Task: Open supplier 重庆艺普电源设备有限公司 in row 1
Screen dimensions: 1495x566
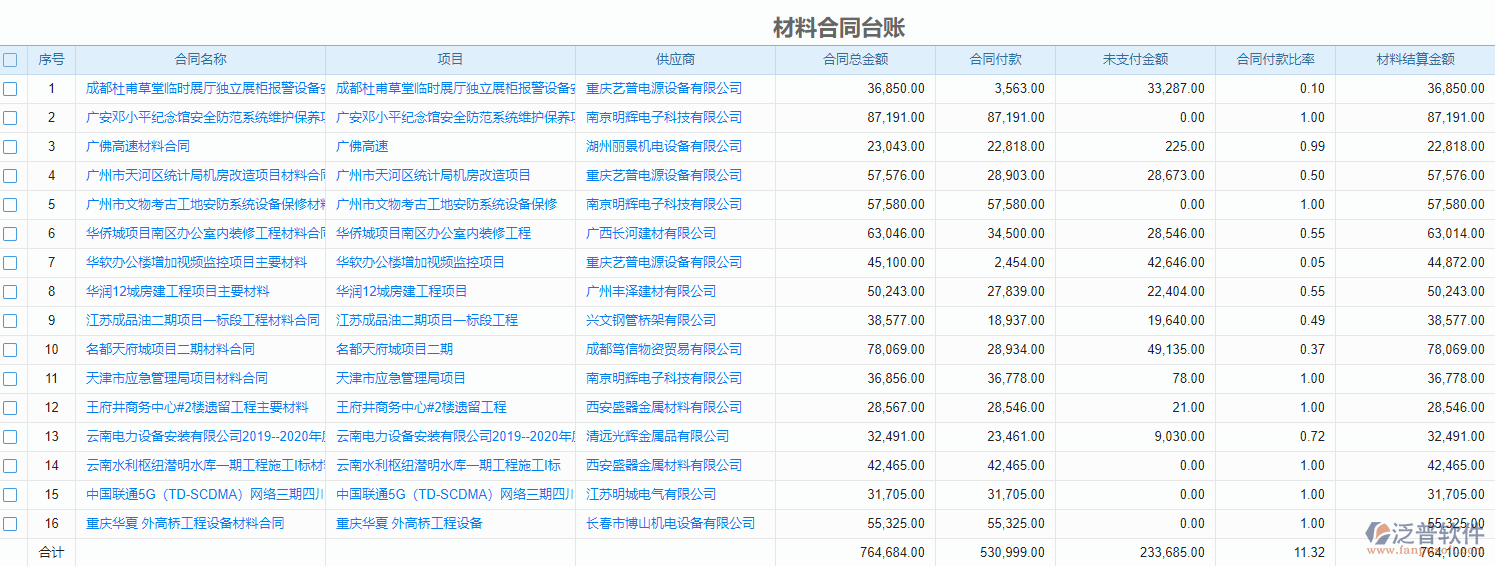Action: [664, 89]
